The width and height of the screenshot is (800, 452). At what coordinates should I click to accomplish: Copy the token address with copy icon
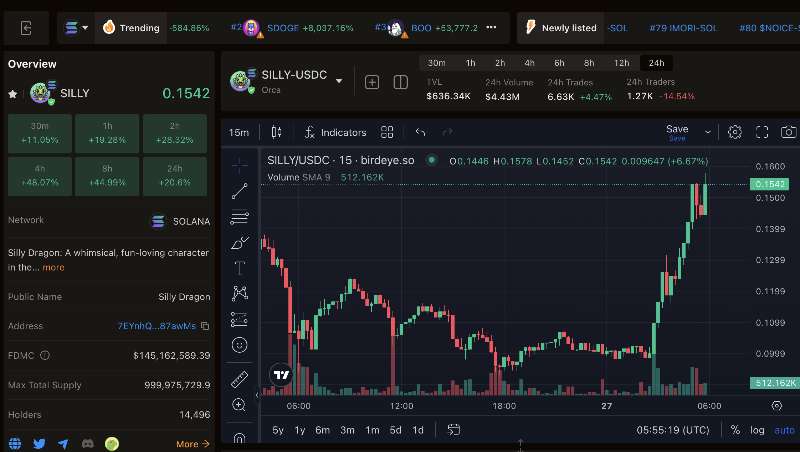click(205, 326)
